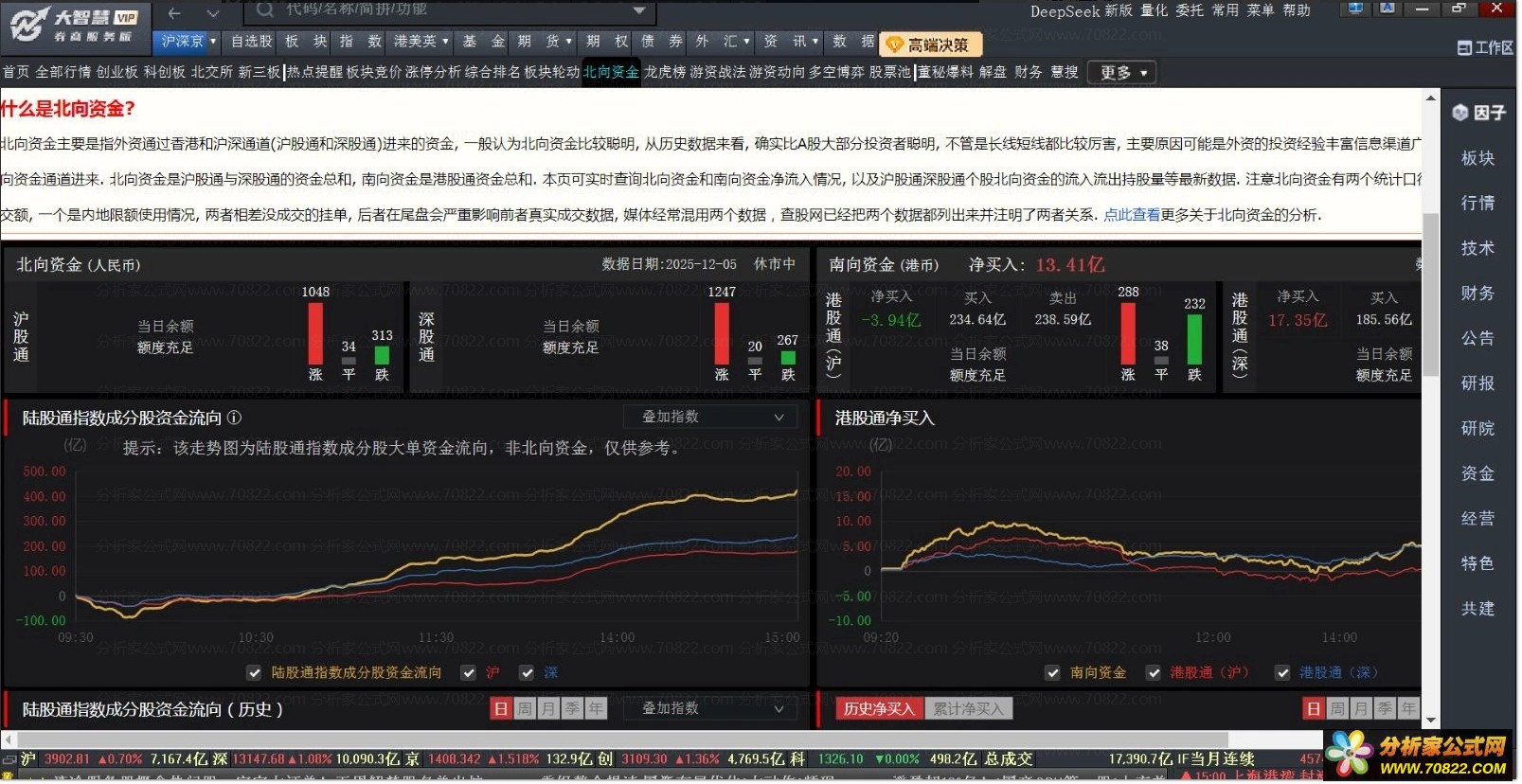Image resolution: width=1522 pixels, height=784 pixels.
Task: Click the back arrow navigation icon
Action: coord(173,13)
